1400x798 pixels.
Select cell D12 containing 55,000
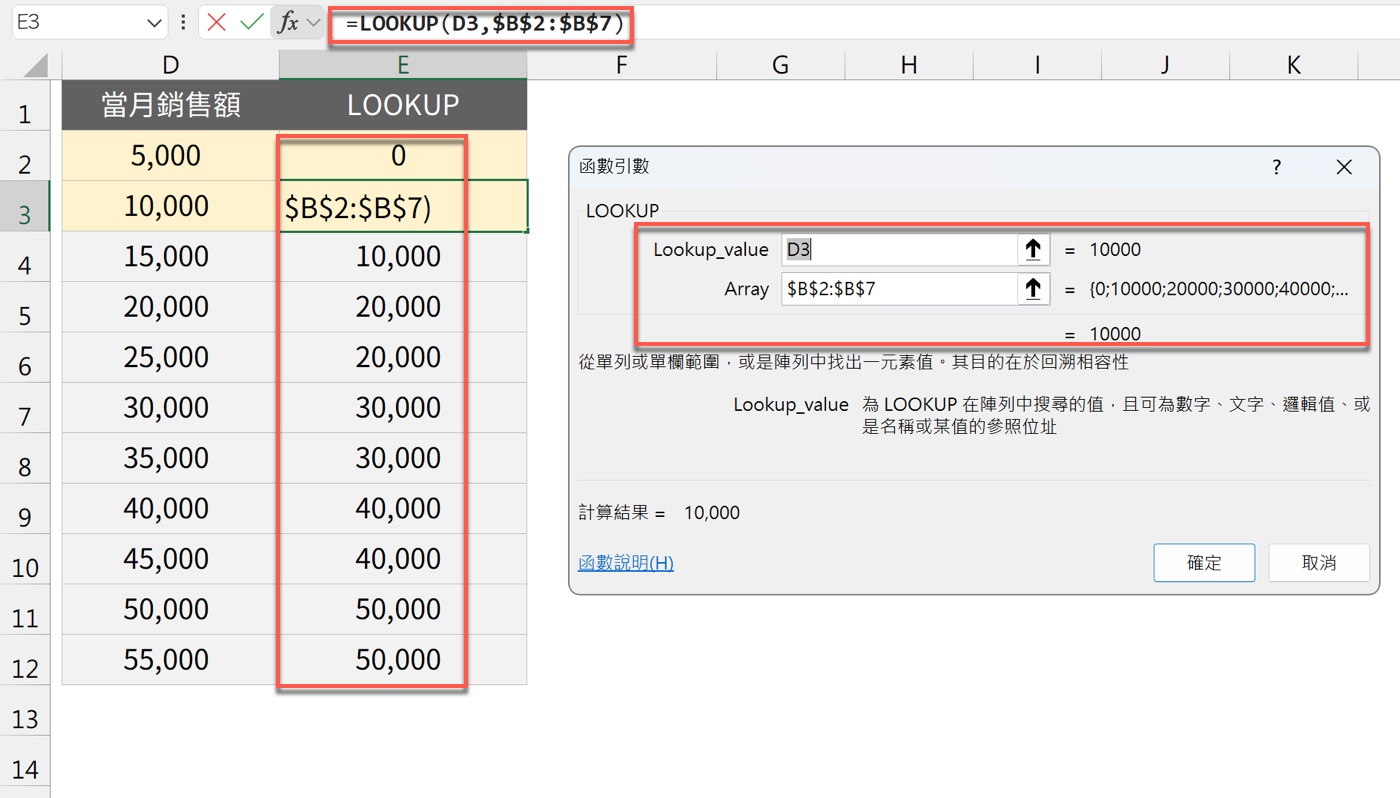(171, 660)
